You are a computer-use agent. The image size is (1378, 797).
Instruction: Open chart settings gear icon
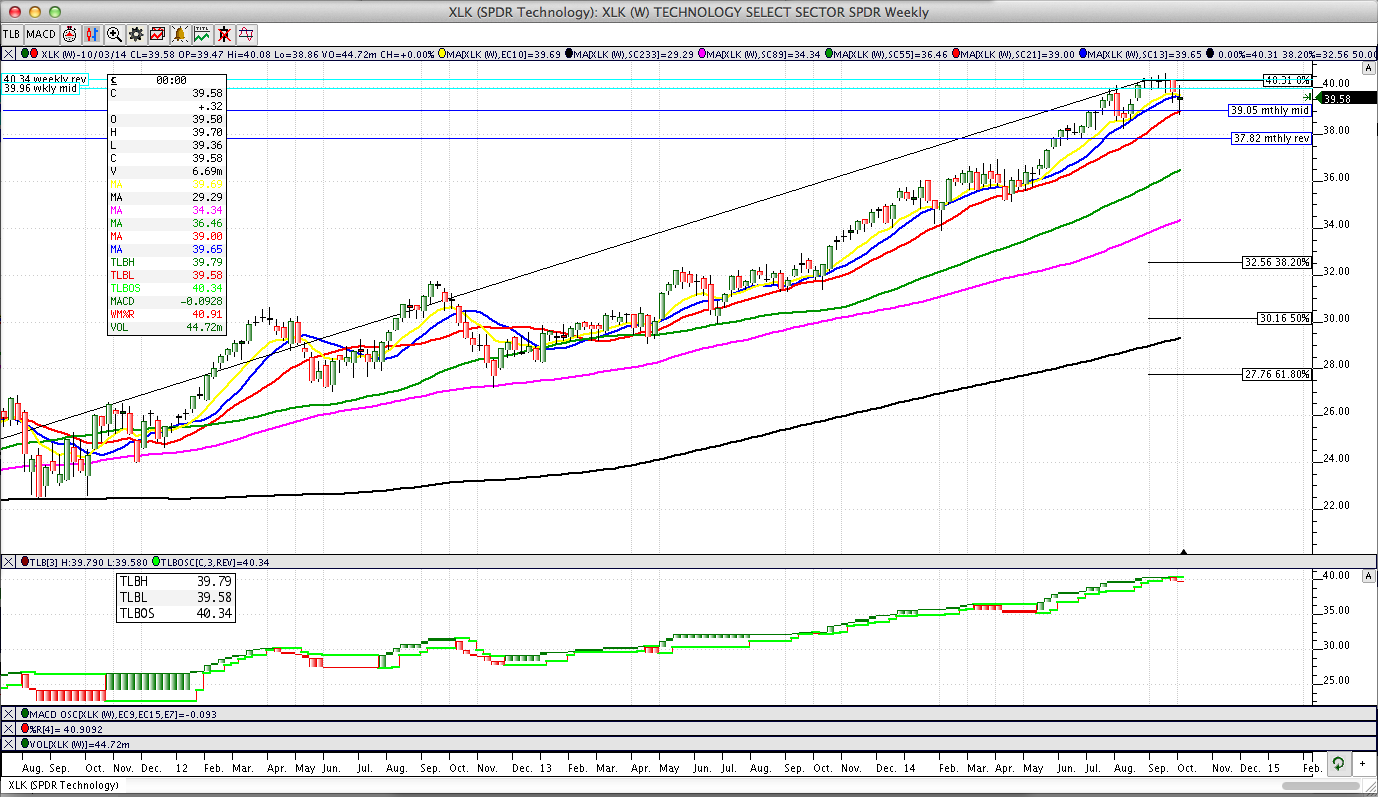point(136,34)
